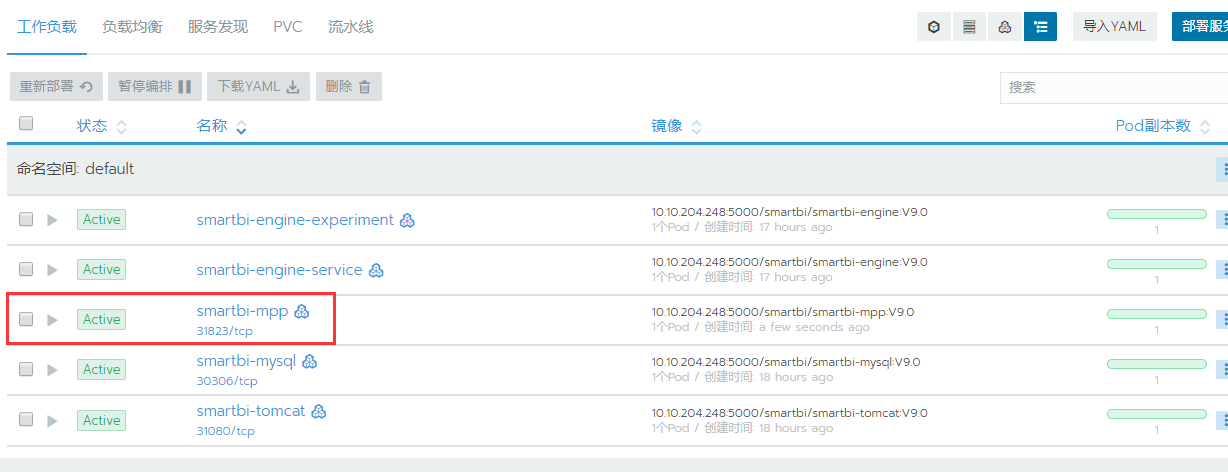The width and height of the screenshot is (1228, 472).
Task: Click the smartbi-engine-experiment pod replica bar
Action: tap(1157, 214)
